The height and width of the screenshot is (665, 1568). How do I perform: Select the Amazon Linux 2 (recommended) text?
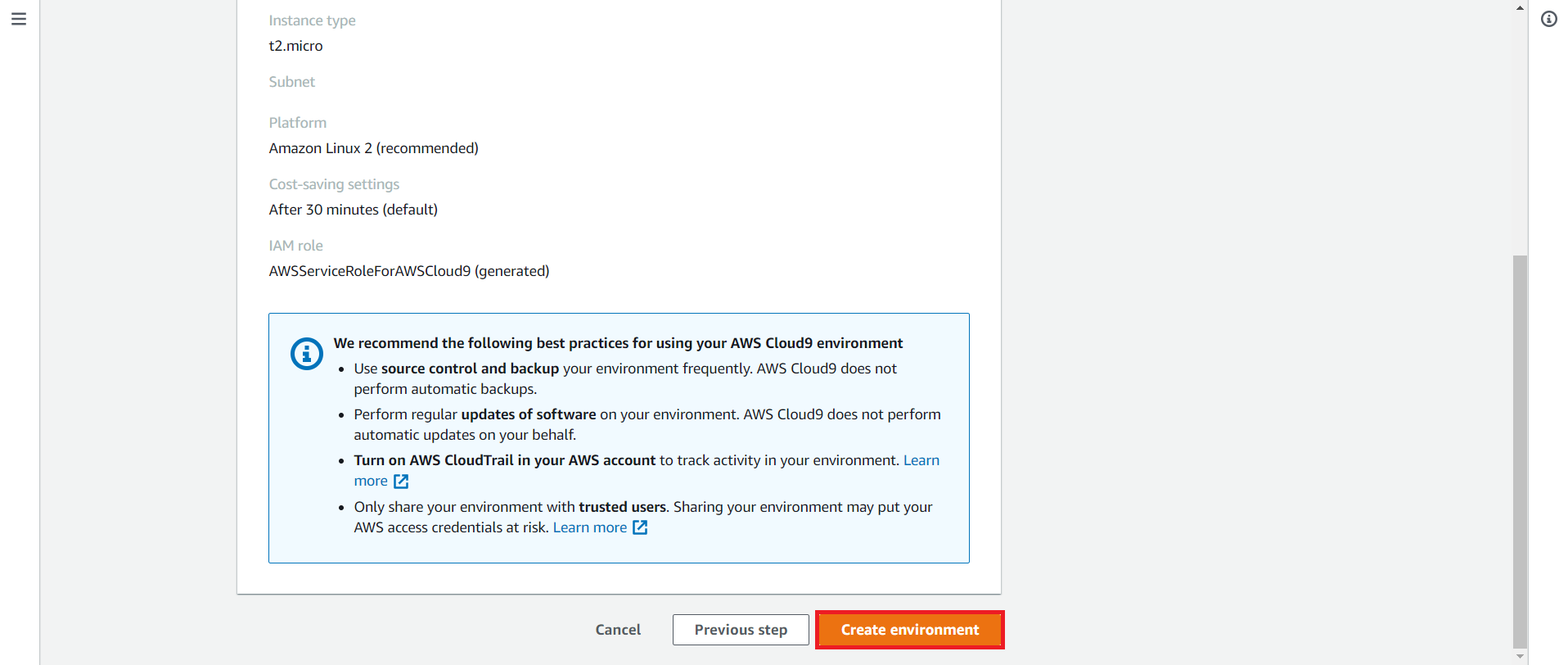[x=373, y=148]
